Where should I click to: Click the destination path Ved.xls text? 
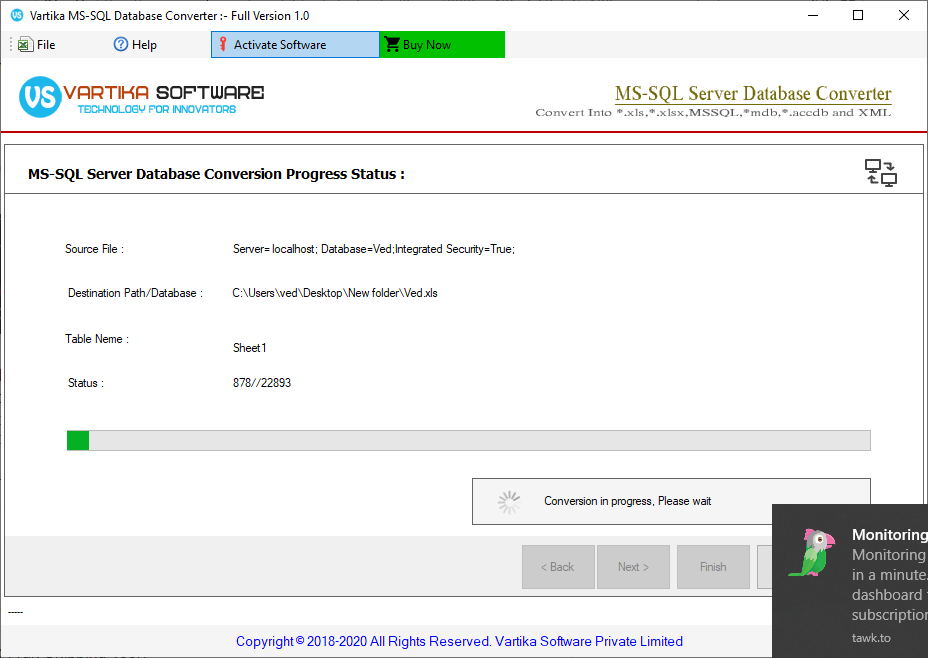[x=335, y=293]
